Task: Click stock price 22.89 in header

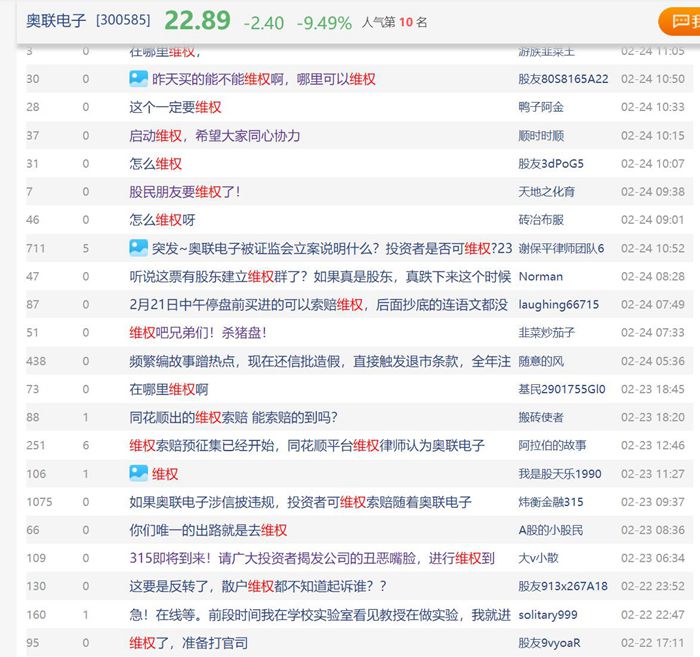Action: coord(198,21)
